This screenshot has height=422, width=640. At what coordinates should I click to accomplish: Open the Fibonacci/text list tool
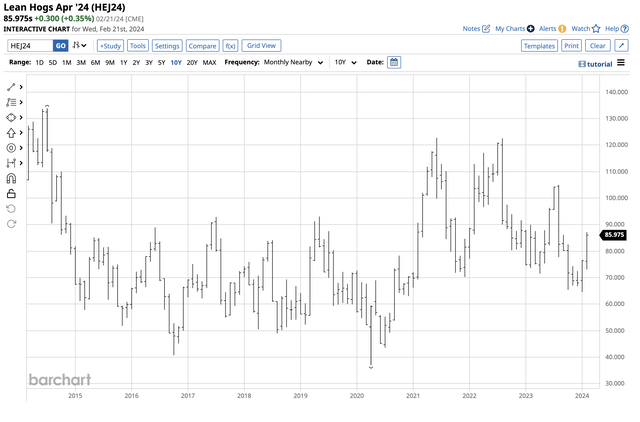pos(11,102)
